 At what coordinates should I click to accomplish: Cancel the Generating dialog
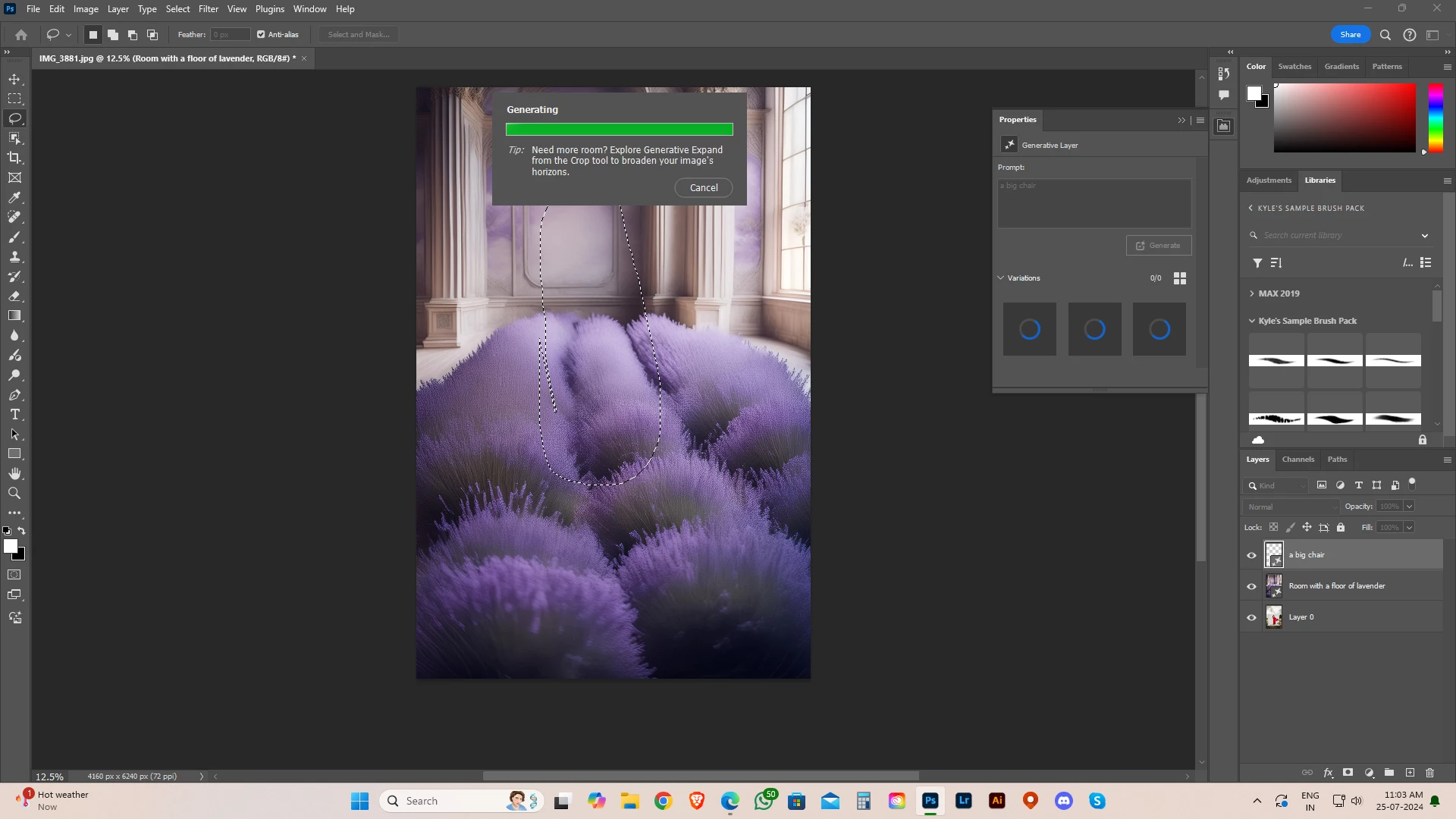click(x=703, y=188)
